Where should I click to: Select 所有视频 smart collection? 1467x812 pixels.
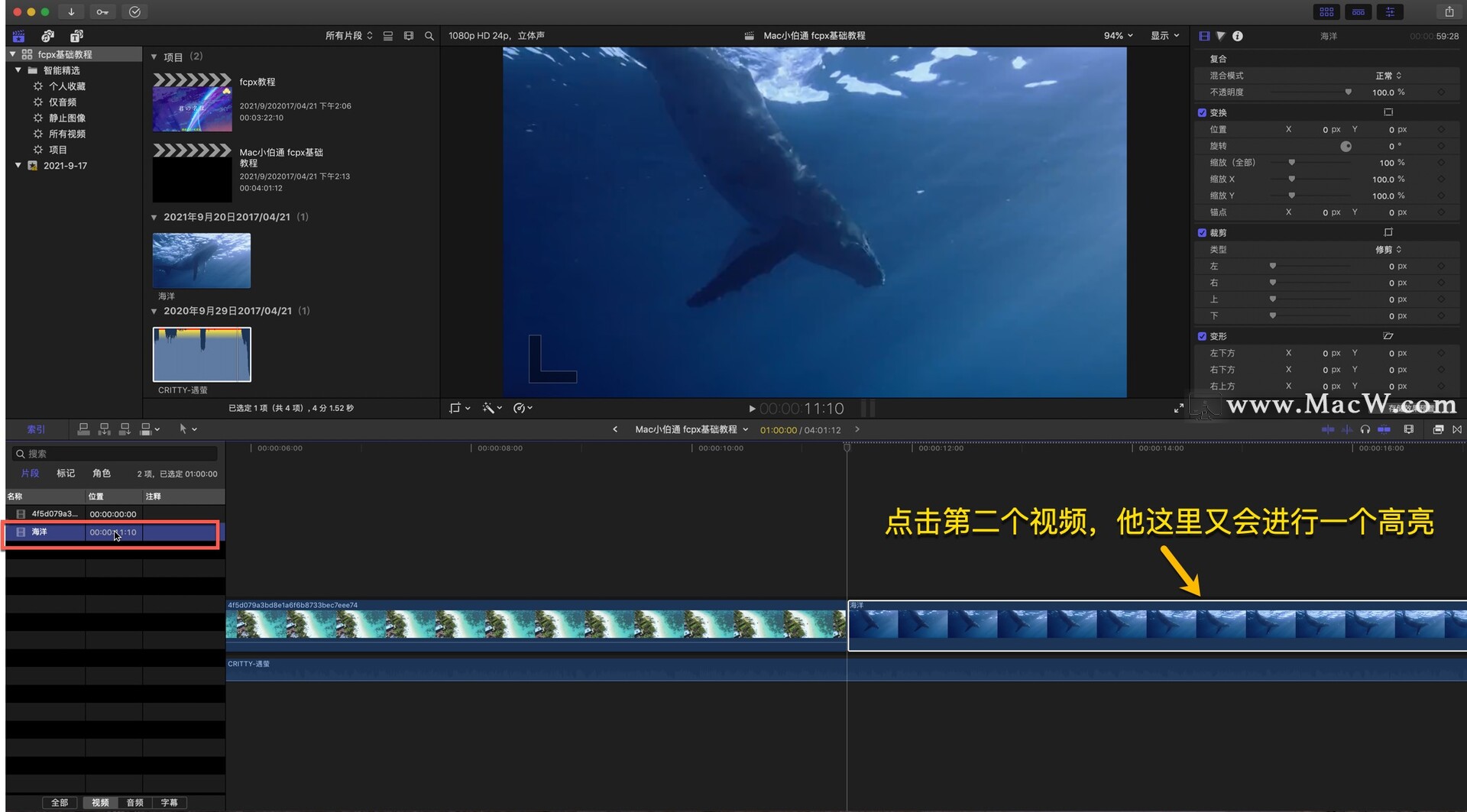(x=67, y=134)
